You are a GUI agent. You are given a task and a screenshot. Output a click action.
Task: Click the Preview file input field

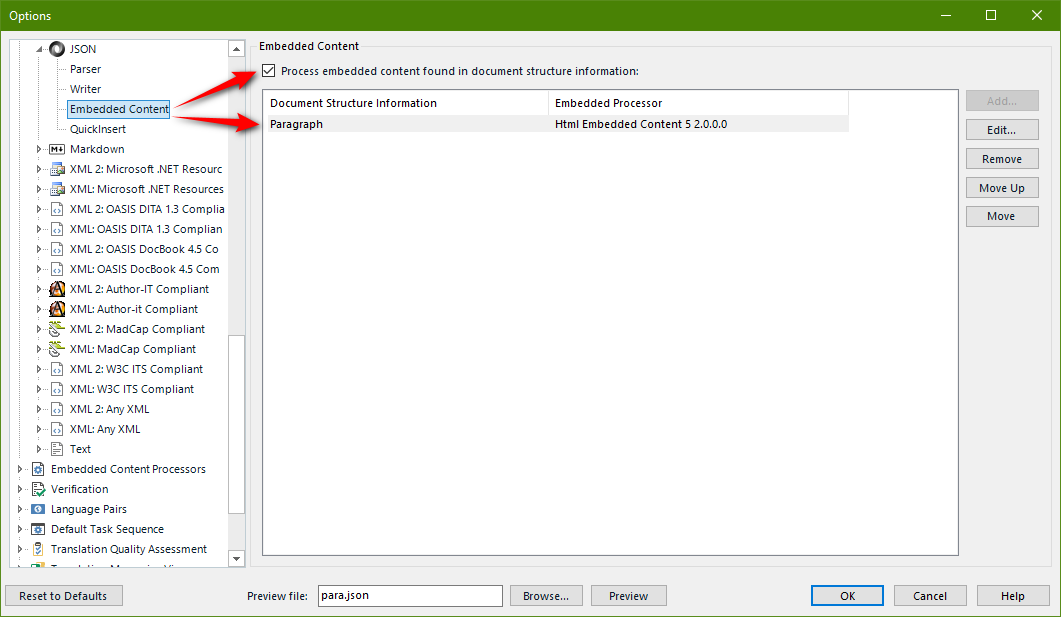[410, 596]
